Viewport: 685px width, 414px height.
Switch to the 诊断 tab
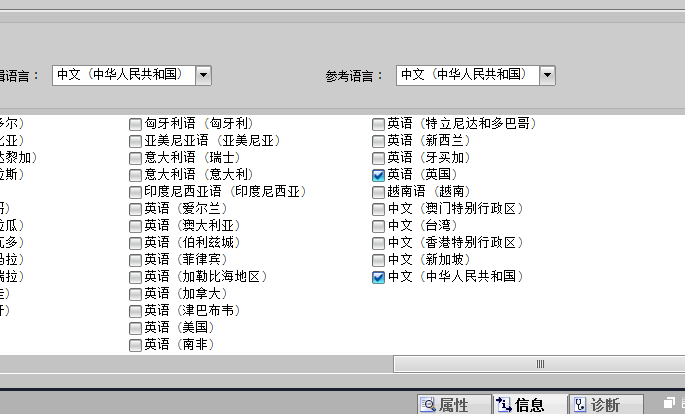coord(606,405)
